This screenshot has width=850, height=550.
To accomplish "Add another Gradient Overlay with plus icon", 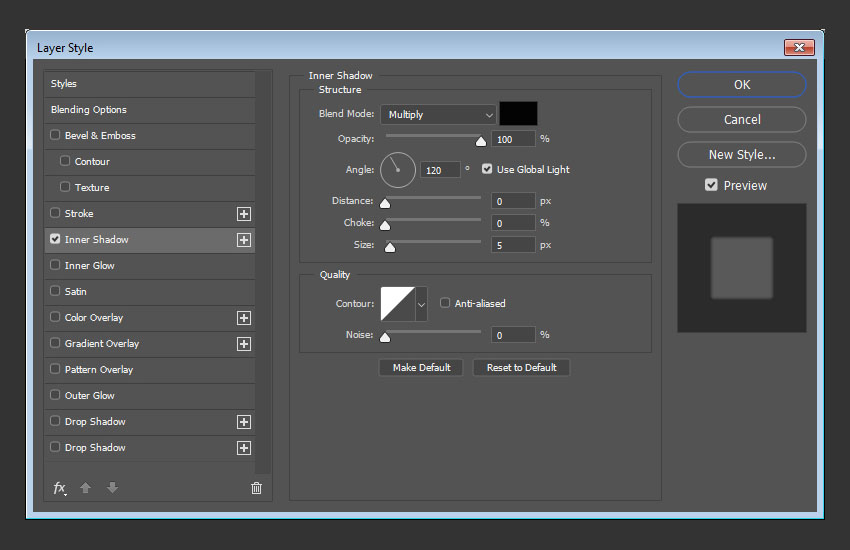I will [243, 344].
